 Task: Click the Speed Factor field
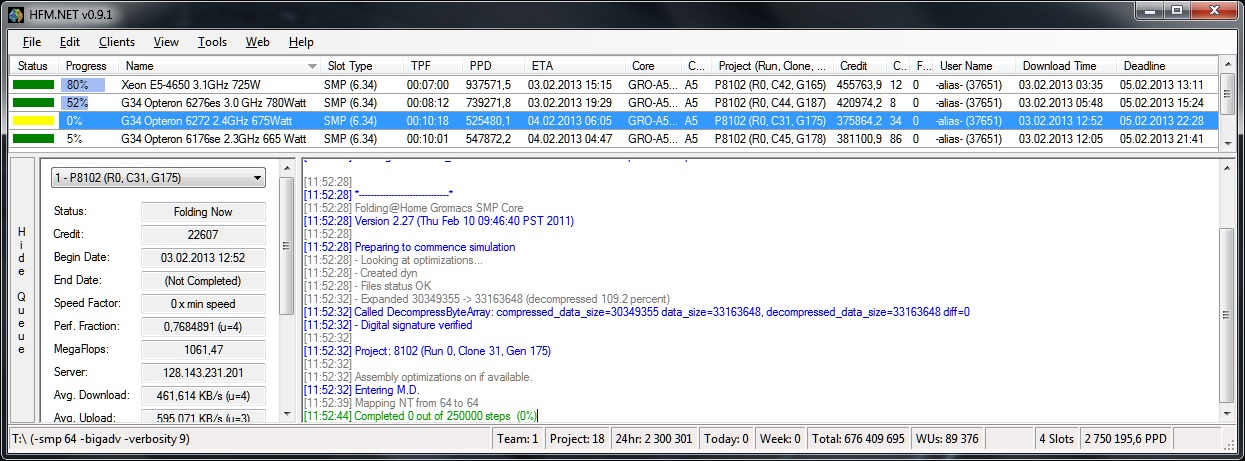point(204,304)
